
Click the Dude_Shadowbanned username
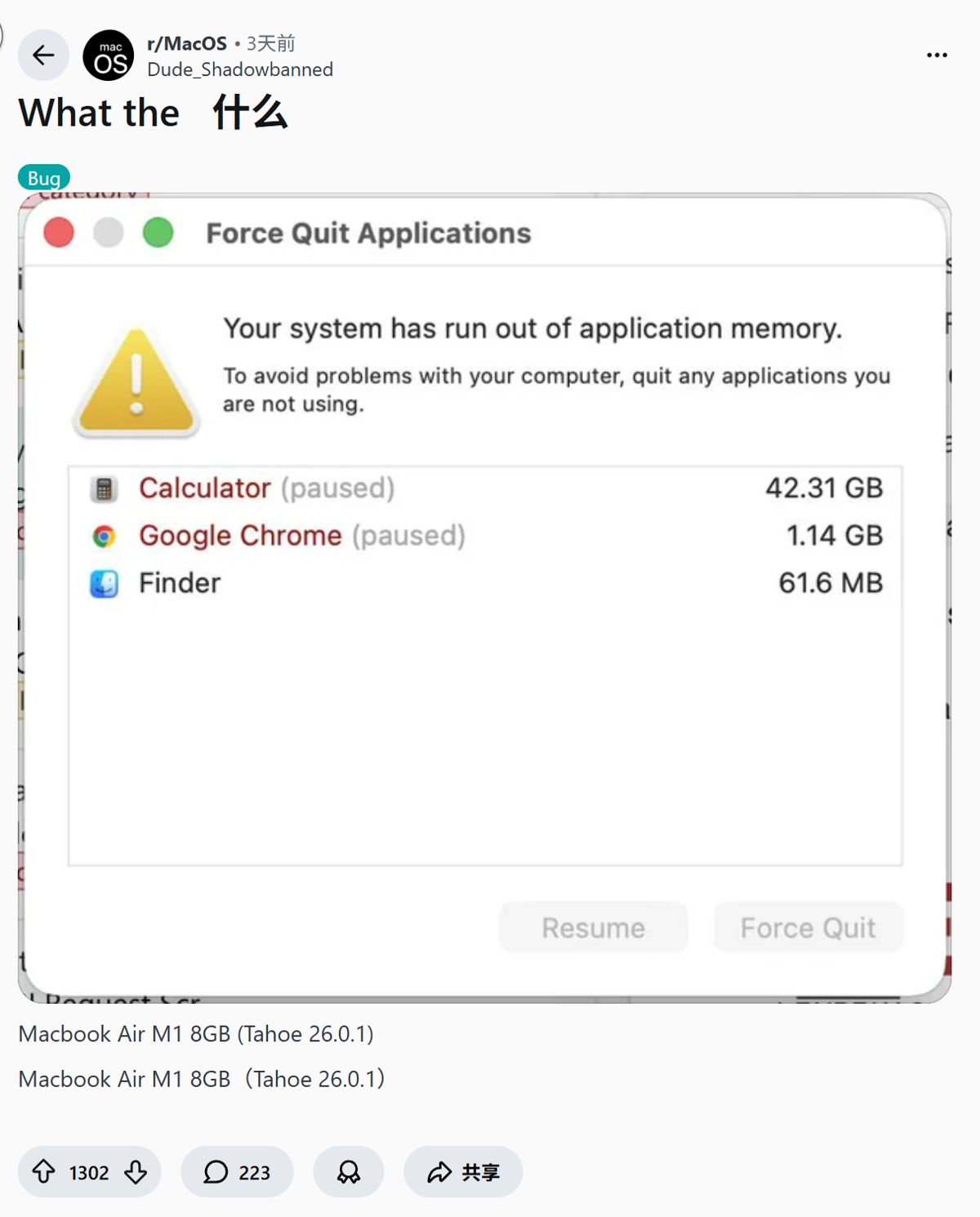click(239, 69)
